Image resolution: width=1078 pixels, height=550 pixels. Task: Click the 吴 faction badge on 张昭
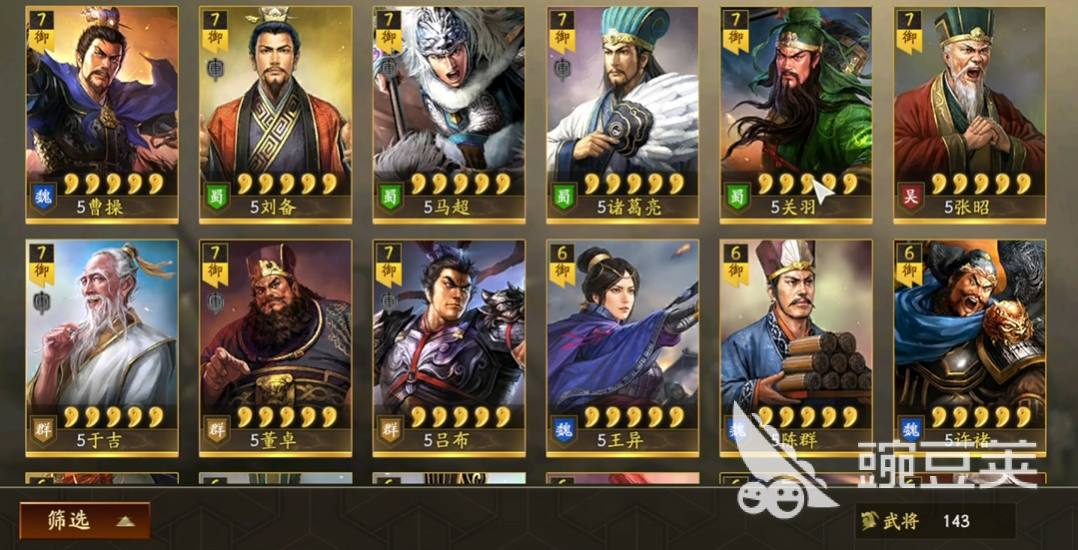point(911,196)
